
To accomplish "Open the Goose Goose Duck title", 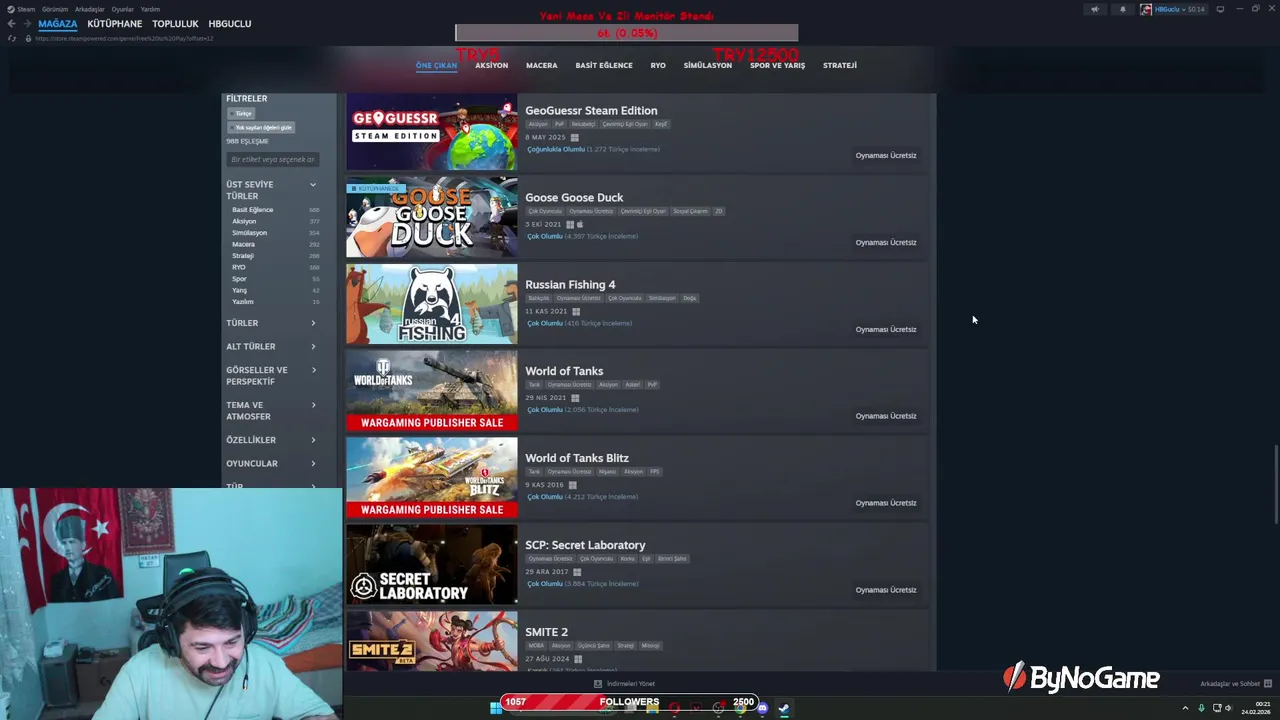I will 574,198.
